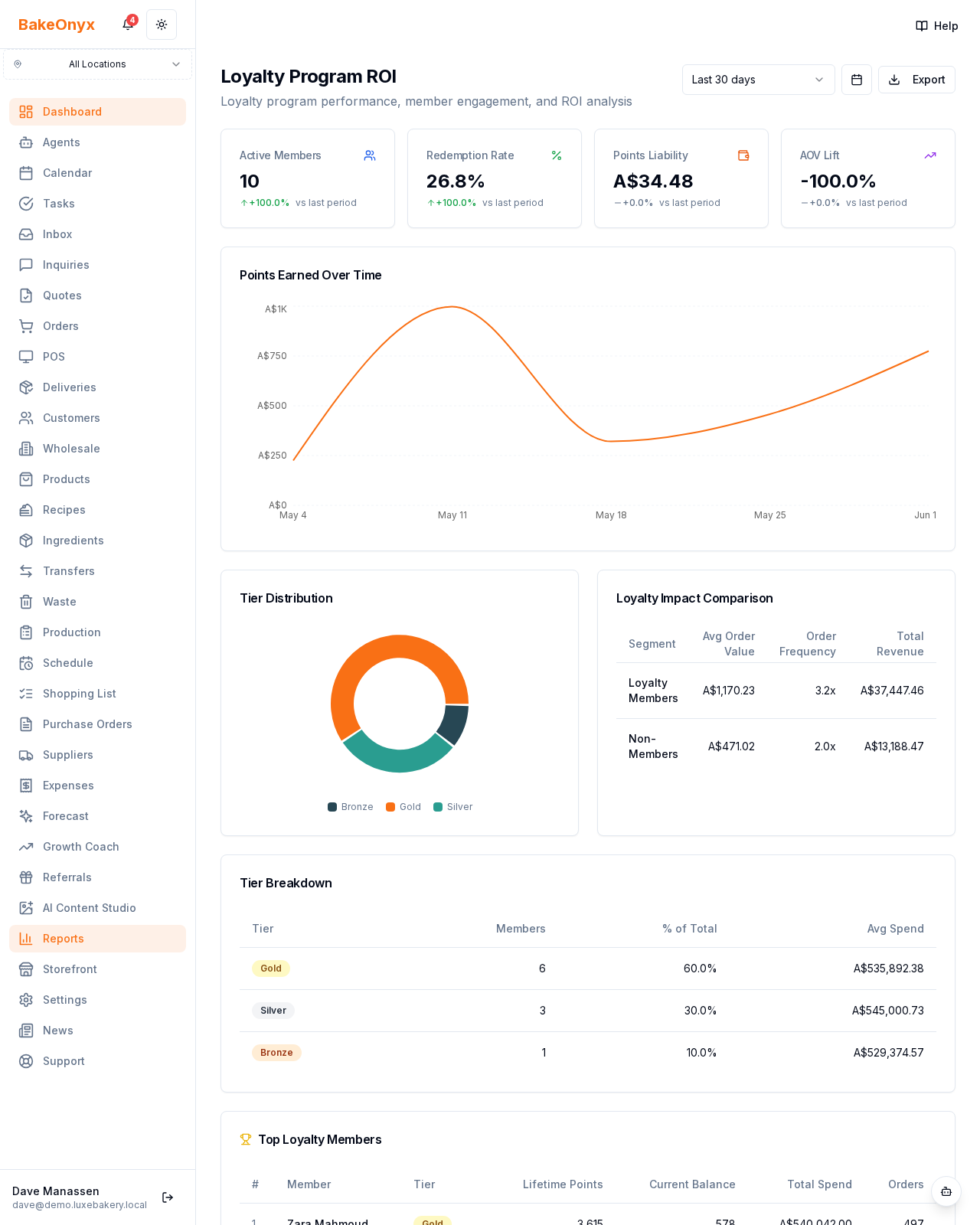Open the floating assistant bot button
This screenshot has width=980, height=1225.
[946, 1191]
